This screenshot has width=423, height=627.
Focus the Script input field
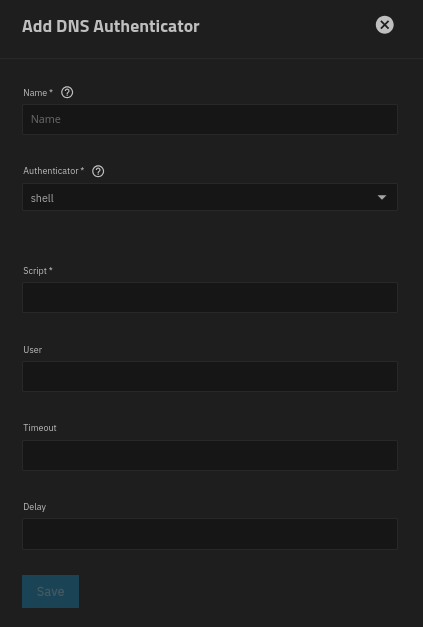click(x=210, y=298)
